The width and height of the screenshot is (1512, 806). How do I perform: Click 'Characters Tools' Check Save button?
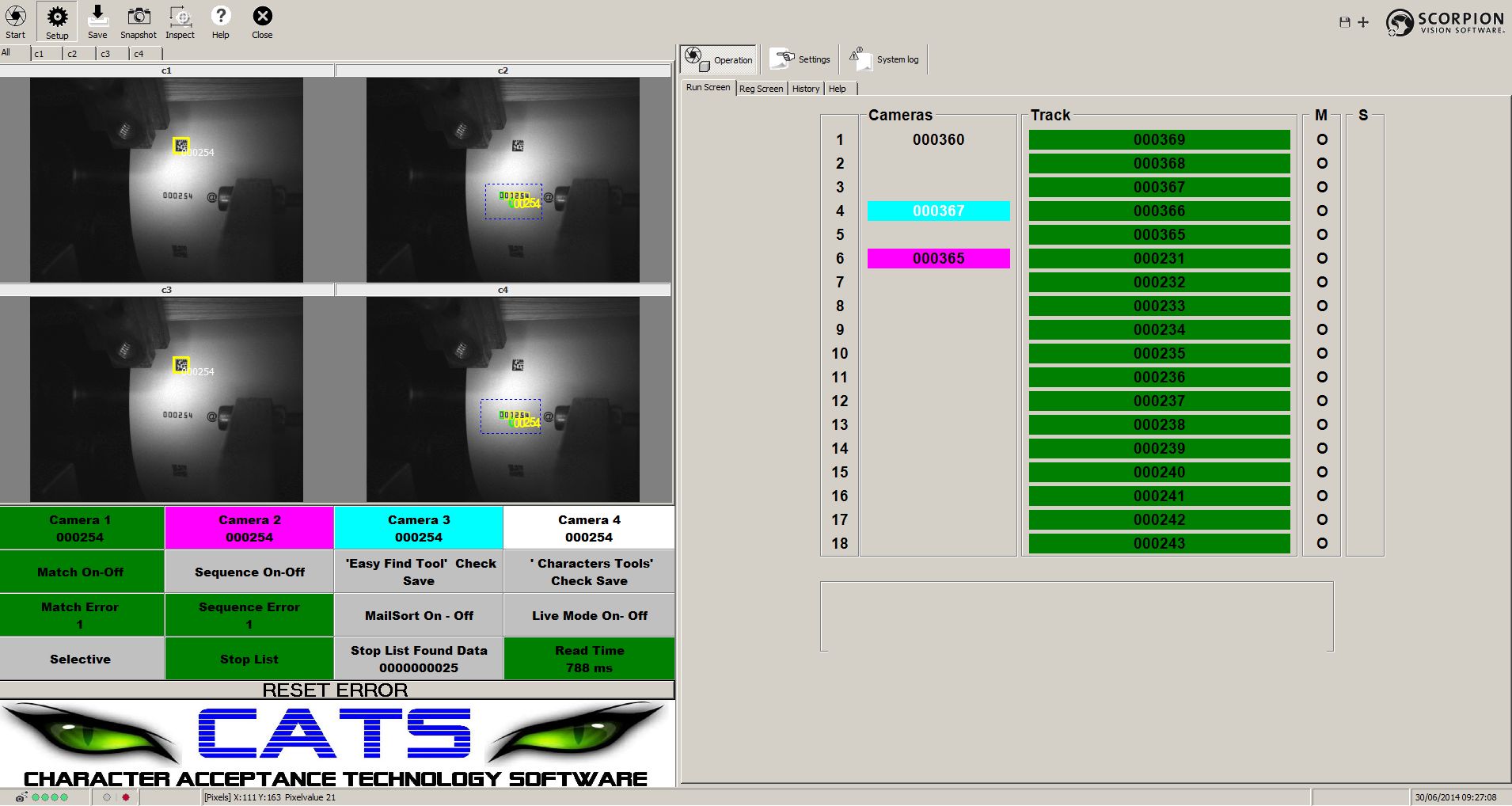coord(589,572)
